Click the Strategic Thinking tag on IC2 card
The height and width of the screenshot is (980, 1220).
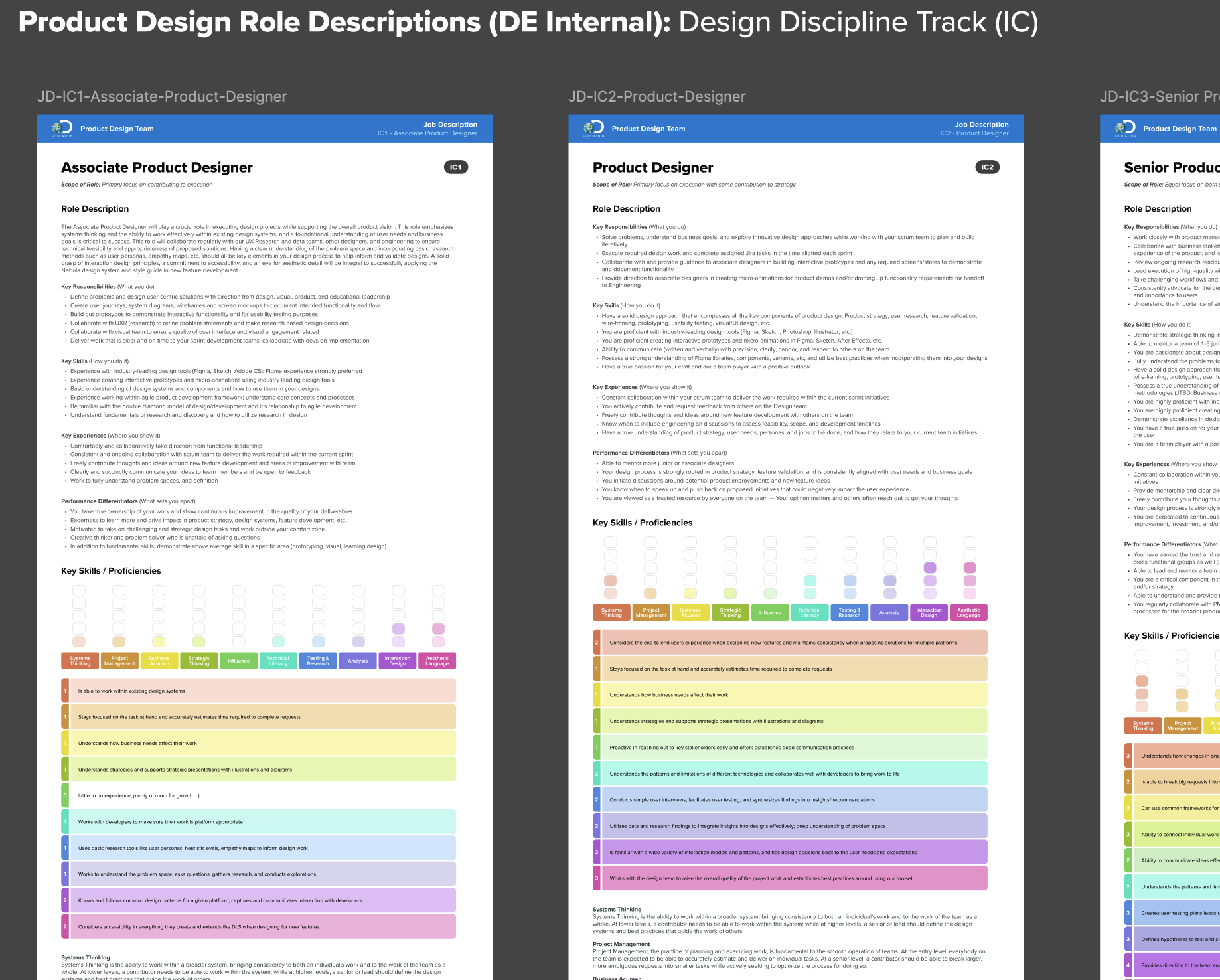730,612
